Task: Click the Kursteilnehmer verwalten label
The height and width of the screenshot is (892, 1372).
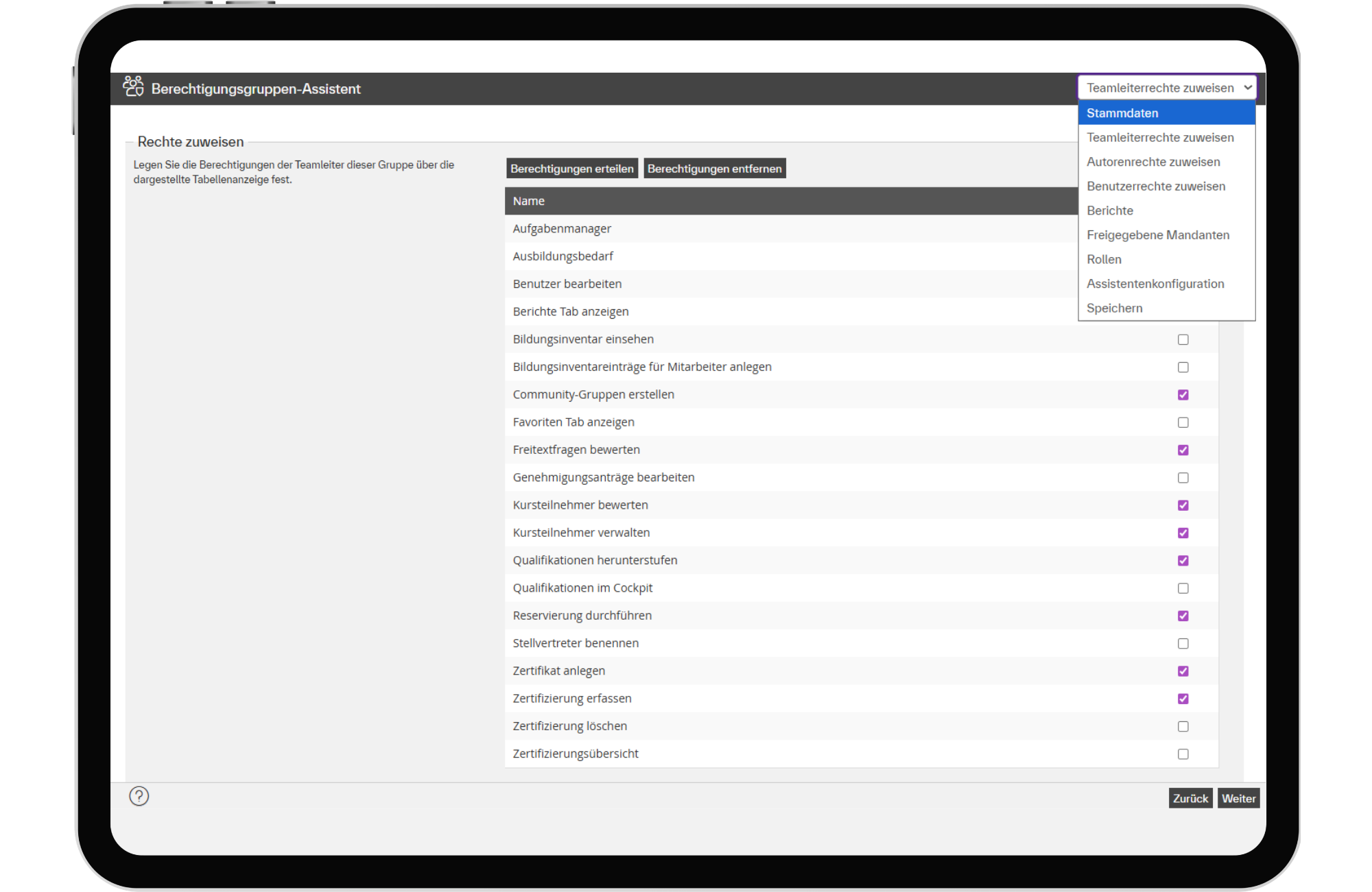Action: tap(581, 533)
